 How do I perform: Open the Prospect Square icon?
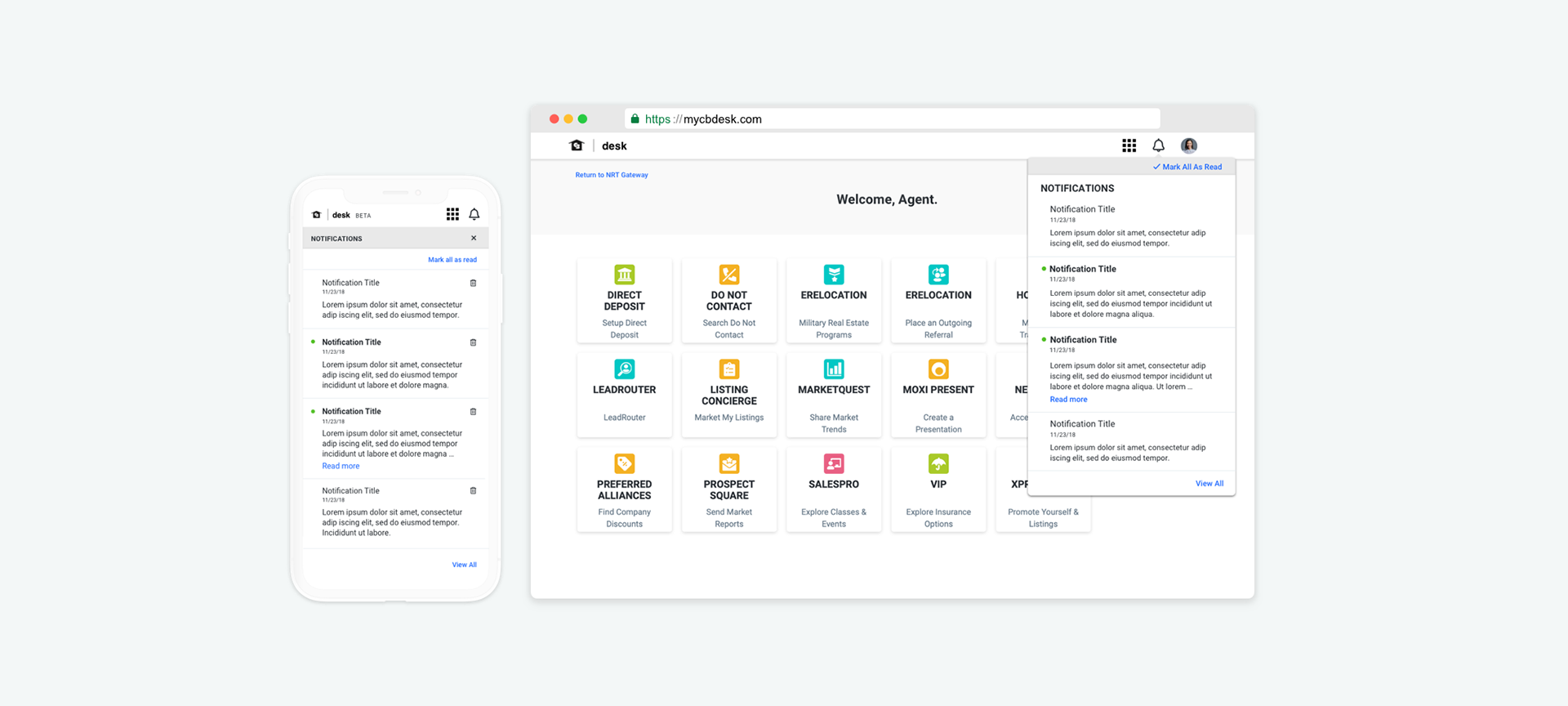click(728, 464)
